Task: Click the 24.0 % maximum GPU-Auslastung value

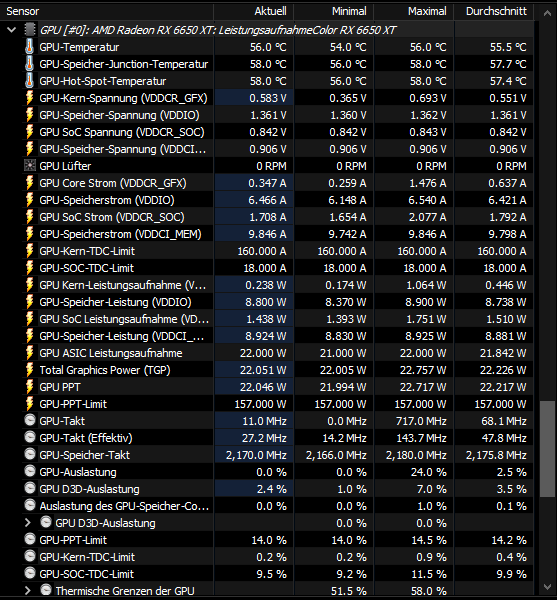Action: pos(428,472)
